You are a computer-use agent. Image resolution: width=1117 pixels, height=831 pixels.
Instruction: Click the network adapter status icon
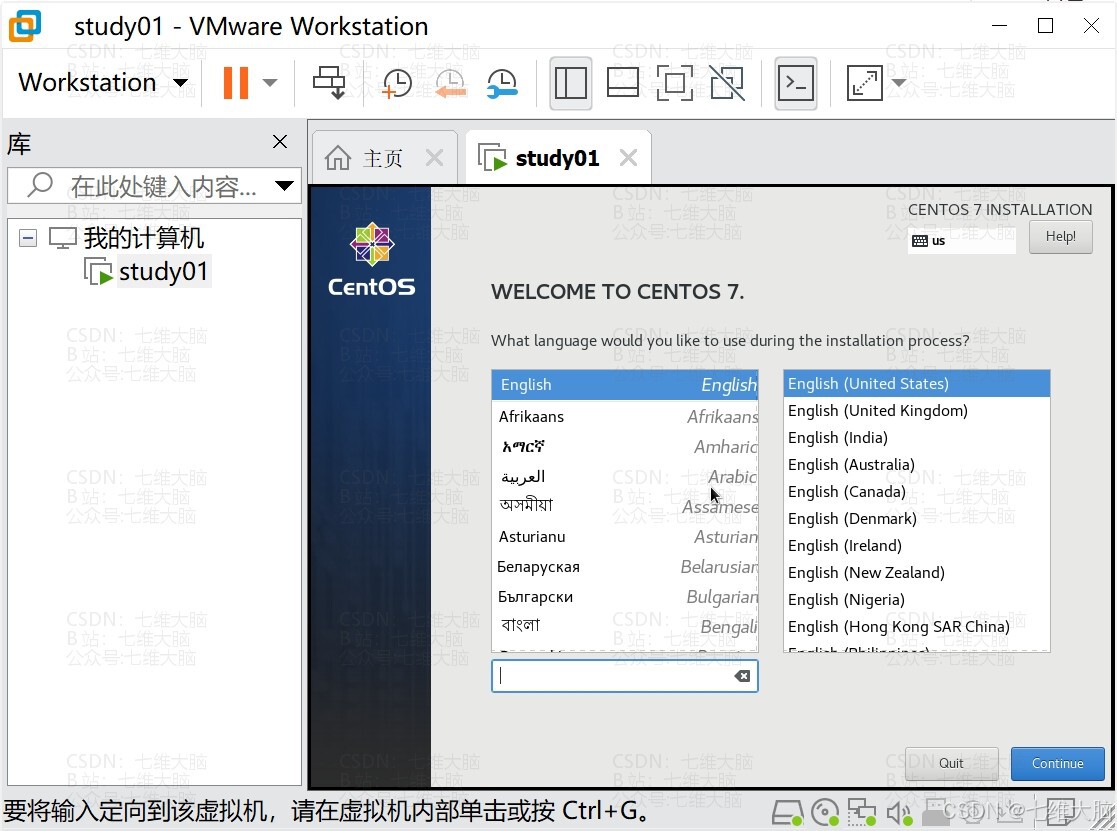click(861, 812)
